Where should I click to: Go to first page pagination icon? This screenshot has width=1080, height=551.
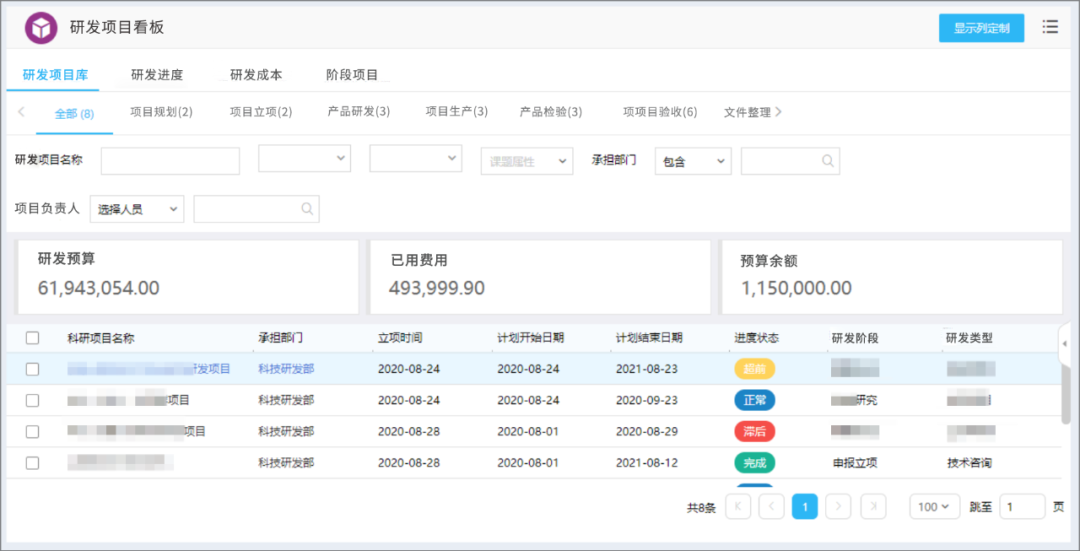click(738, 506)
